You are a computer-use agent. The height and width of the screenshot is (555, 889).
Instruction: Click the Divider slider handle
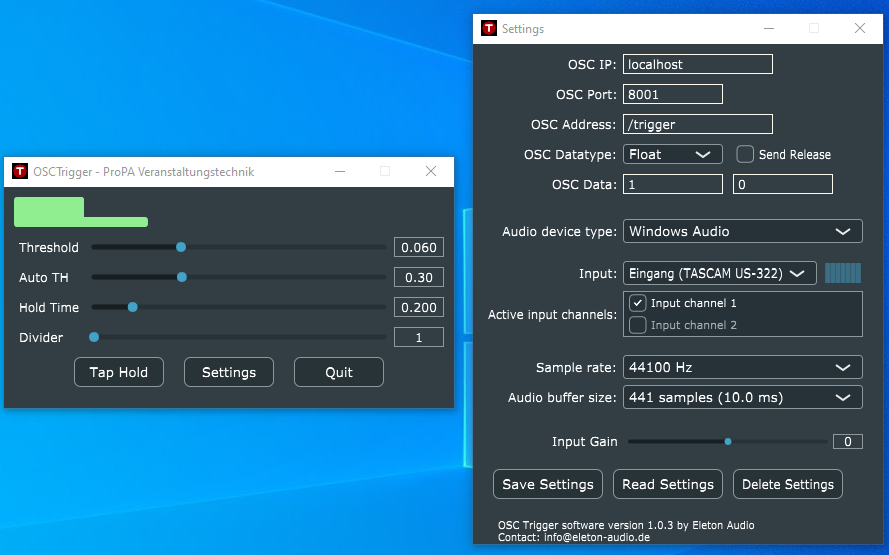94,337
